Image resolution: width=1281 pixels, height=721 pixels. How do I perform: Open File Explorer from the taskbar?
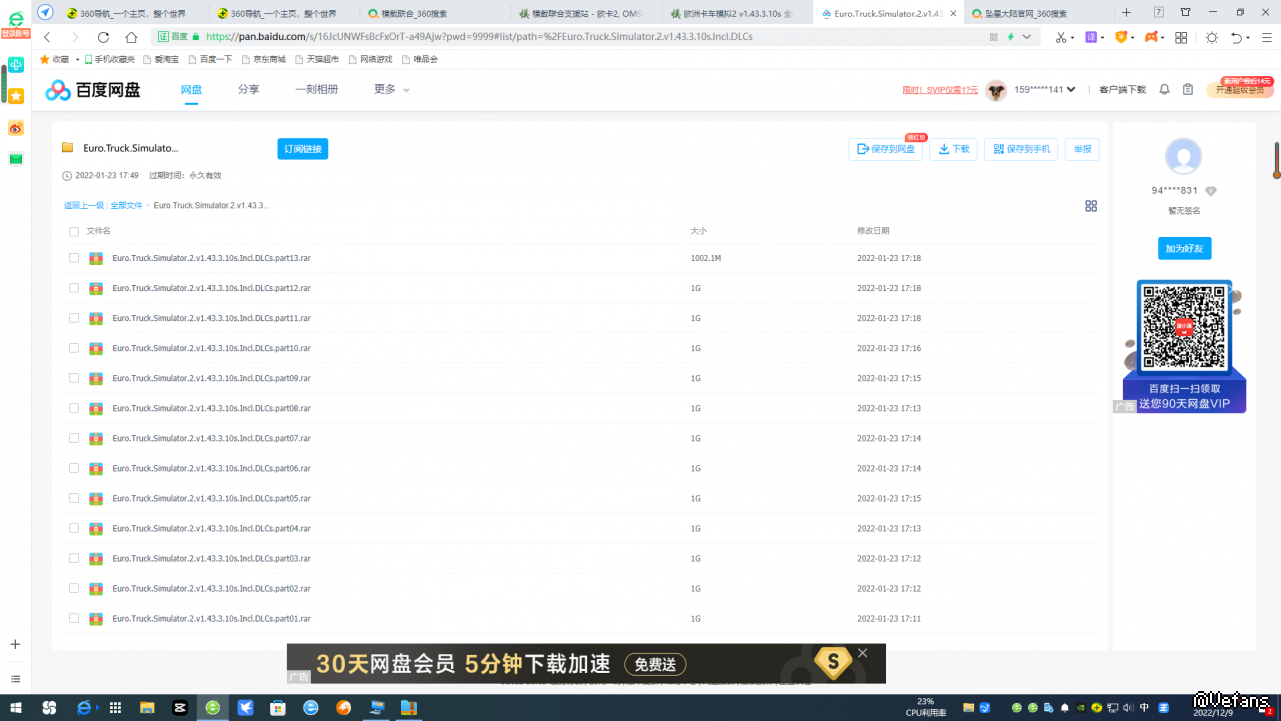click(x=147, y=708)
